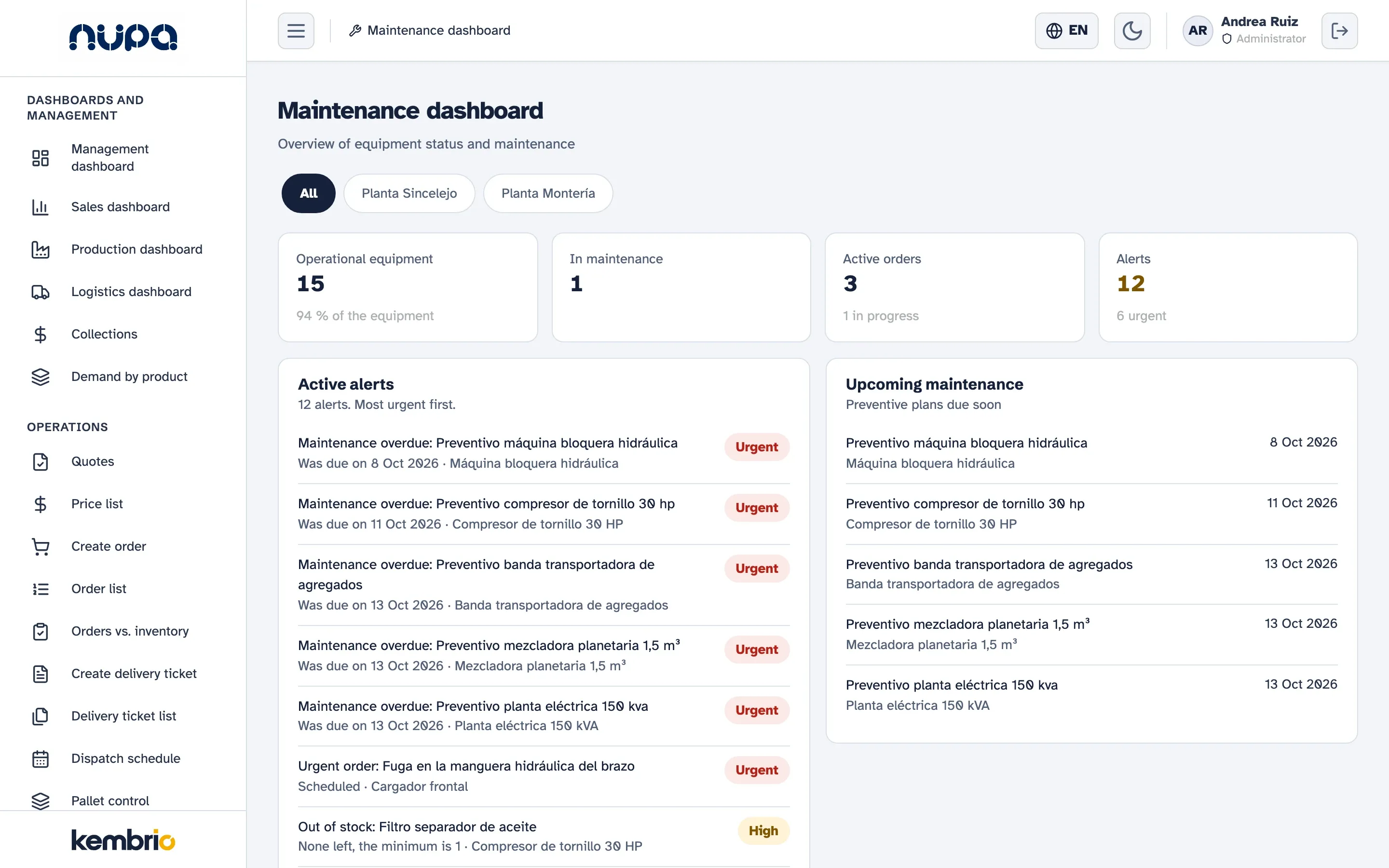Click the Demand by product layers icon
The image size is (1389, 868).
click(40, 377)
